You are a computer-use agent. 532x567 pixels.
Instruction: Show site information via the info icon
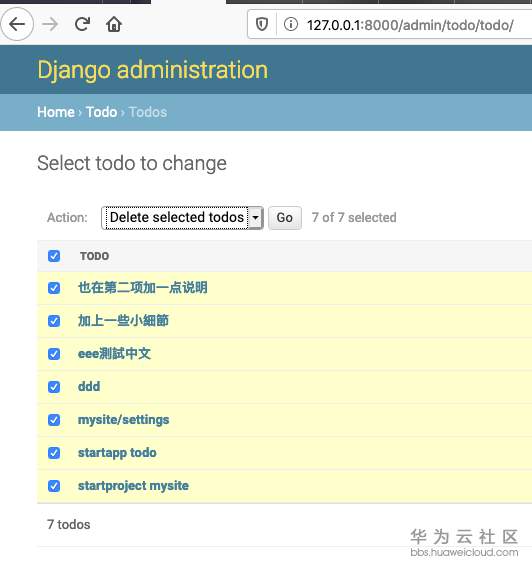[x=291, y=25]
